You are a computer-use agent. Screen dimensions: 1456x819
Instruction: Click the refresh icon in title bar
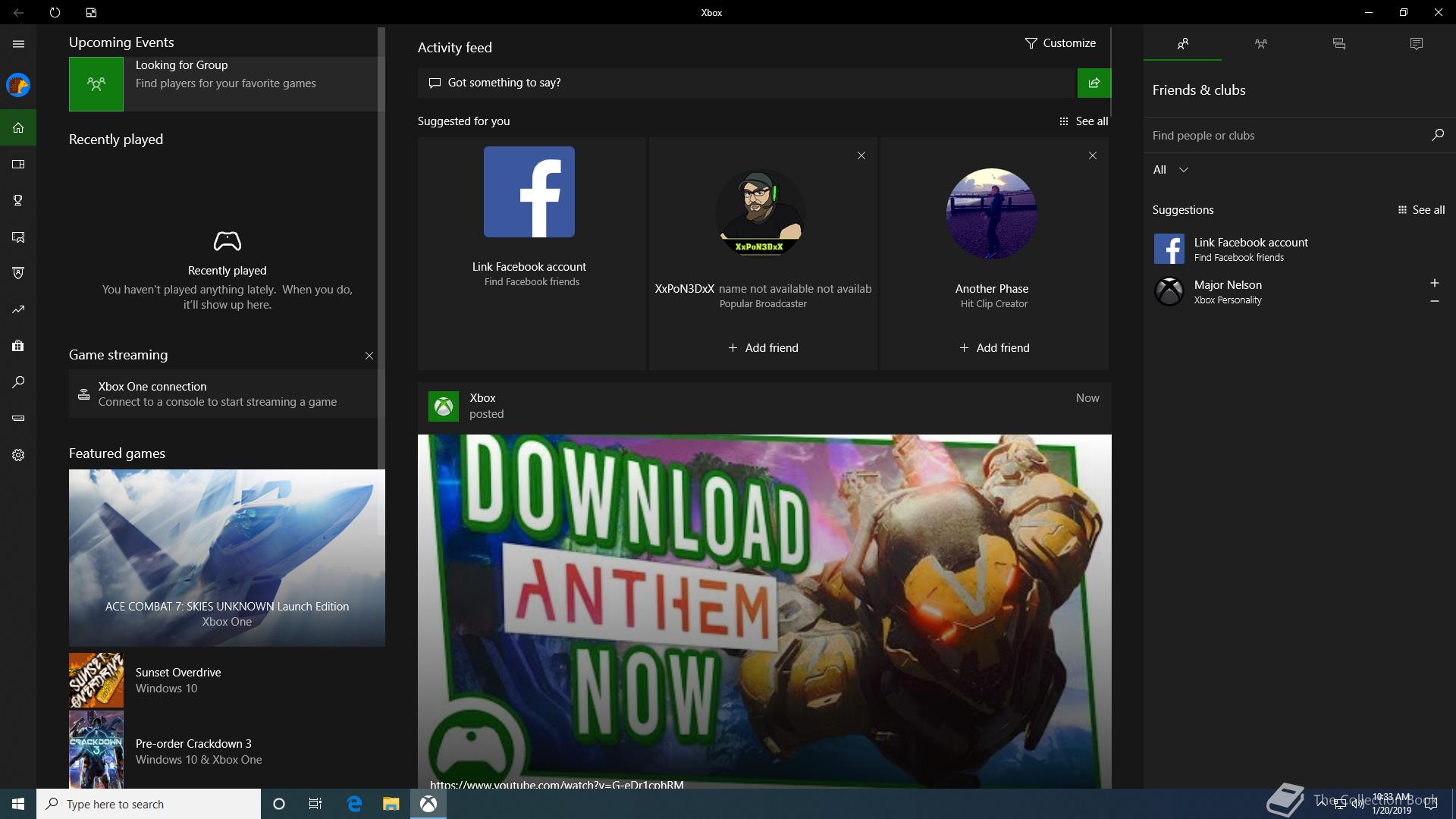pyautogui.click(x=55, y=12)
